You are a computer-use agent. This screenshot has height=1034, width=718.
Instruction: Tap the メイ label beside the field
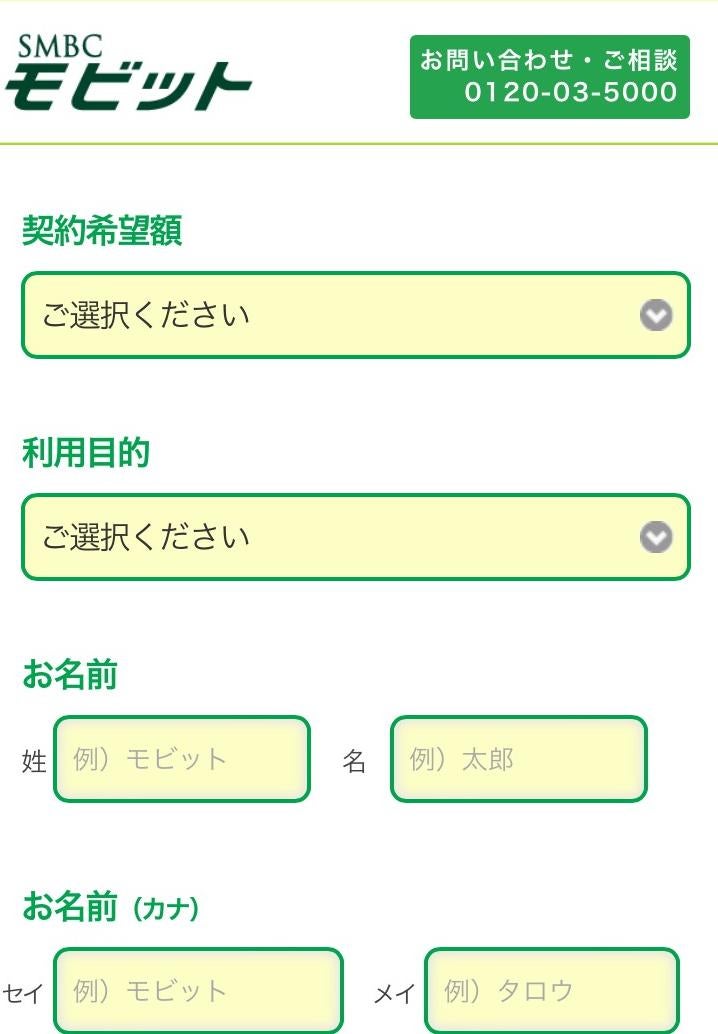click(x=394, y=993)
